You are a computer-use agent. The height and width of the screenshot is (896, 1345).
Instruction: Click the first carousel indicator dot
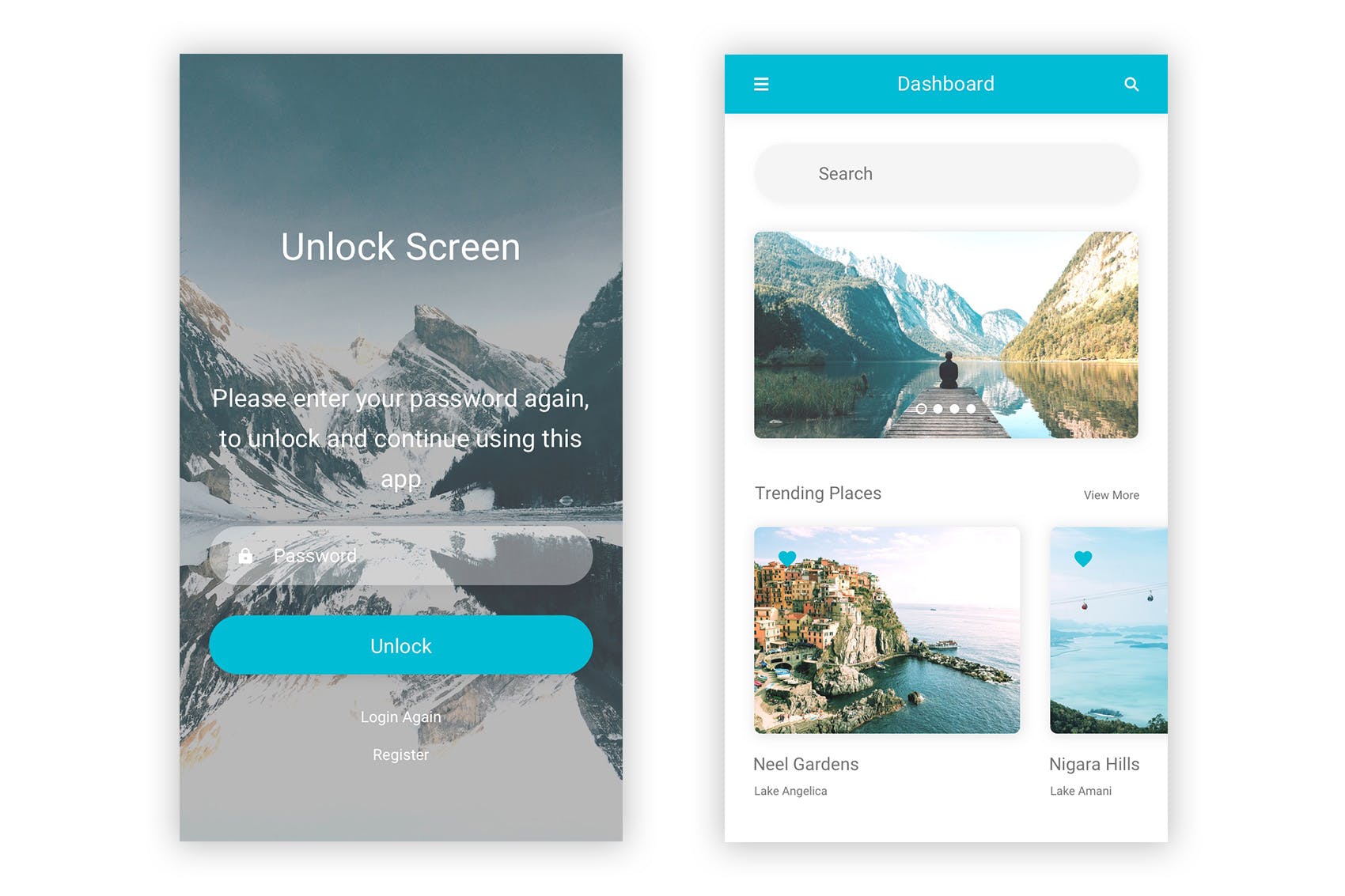tap(923, 410)
